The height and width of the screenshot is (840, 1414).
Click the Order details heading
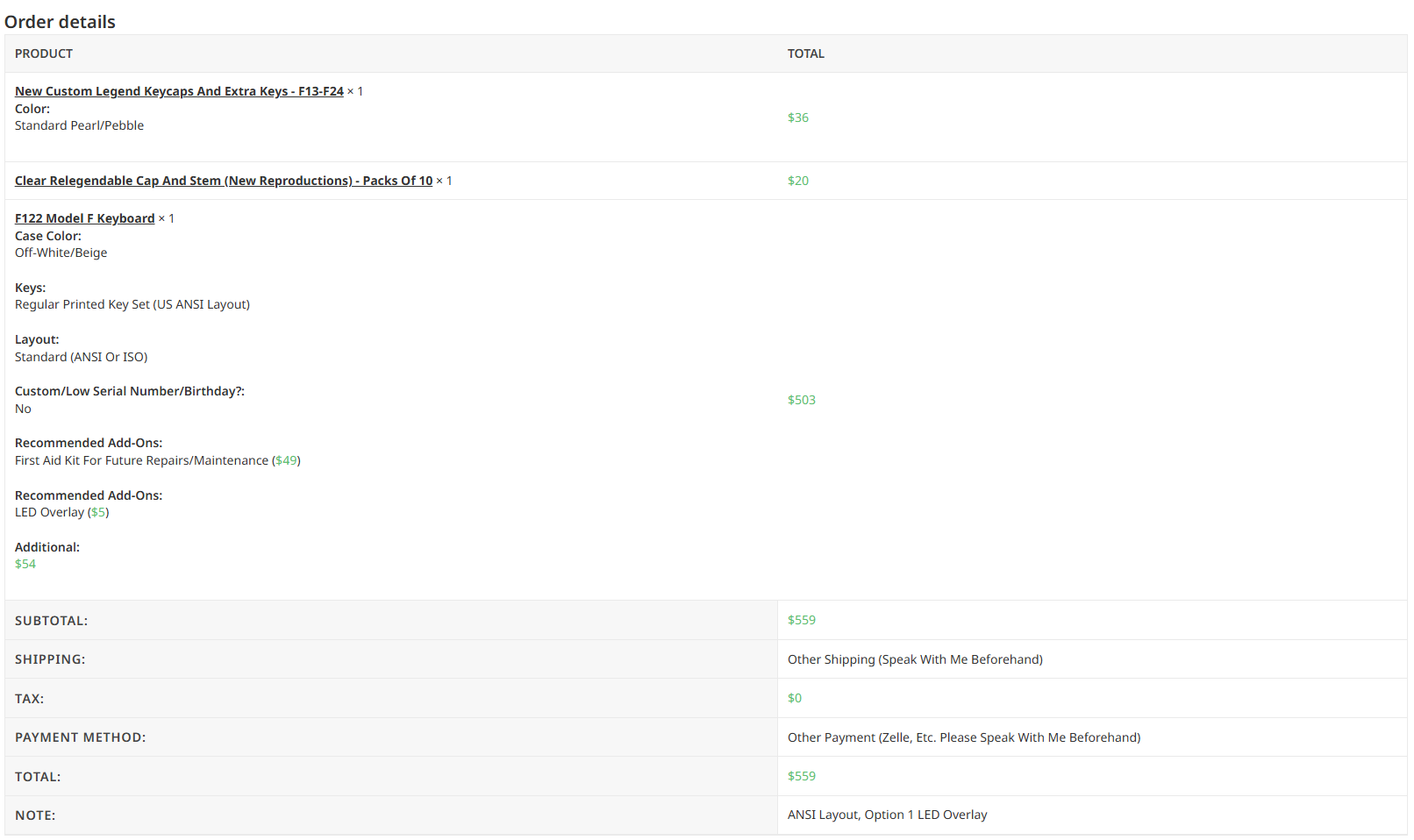coord(60,22)
